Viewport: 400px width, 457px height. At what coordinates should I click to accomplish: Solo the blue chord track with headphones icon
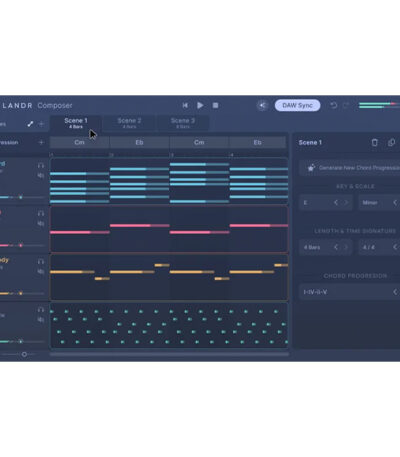pyautogui.click(x=41, y=165)
